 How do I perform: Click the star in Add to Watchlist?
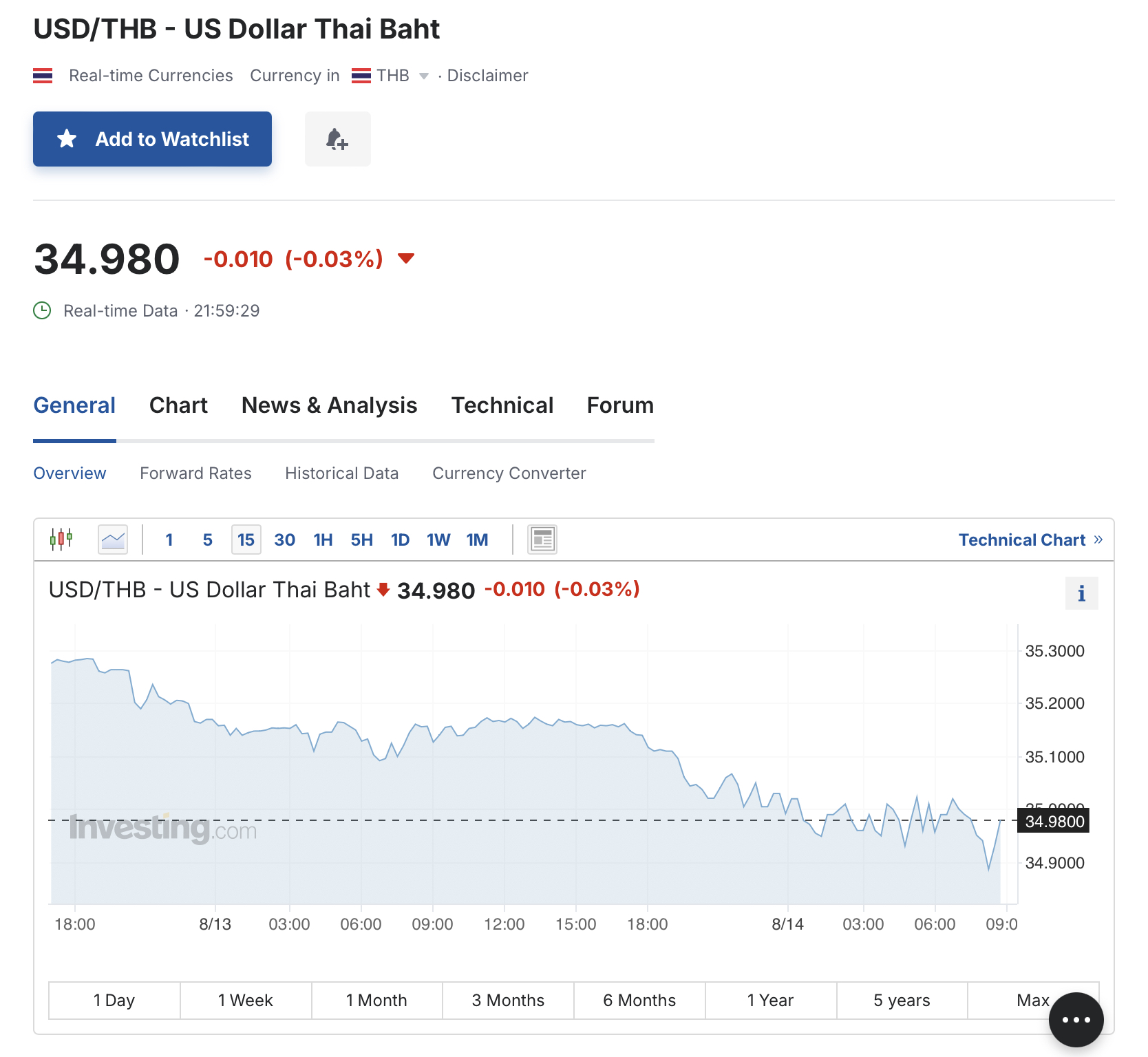point(67,139)
